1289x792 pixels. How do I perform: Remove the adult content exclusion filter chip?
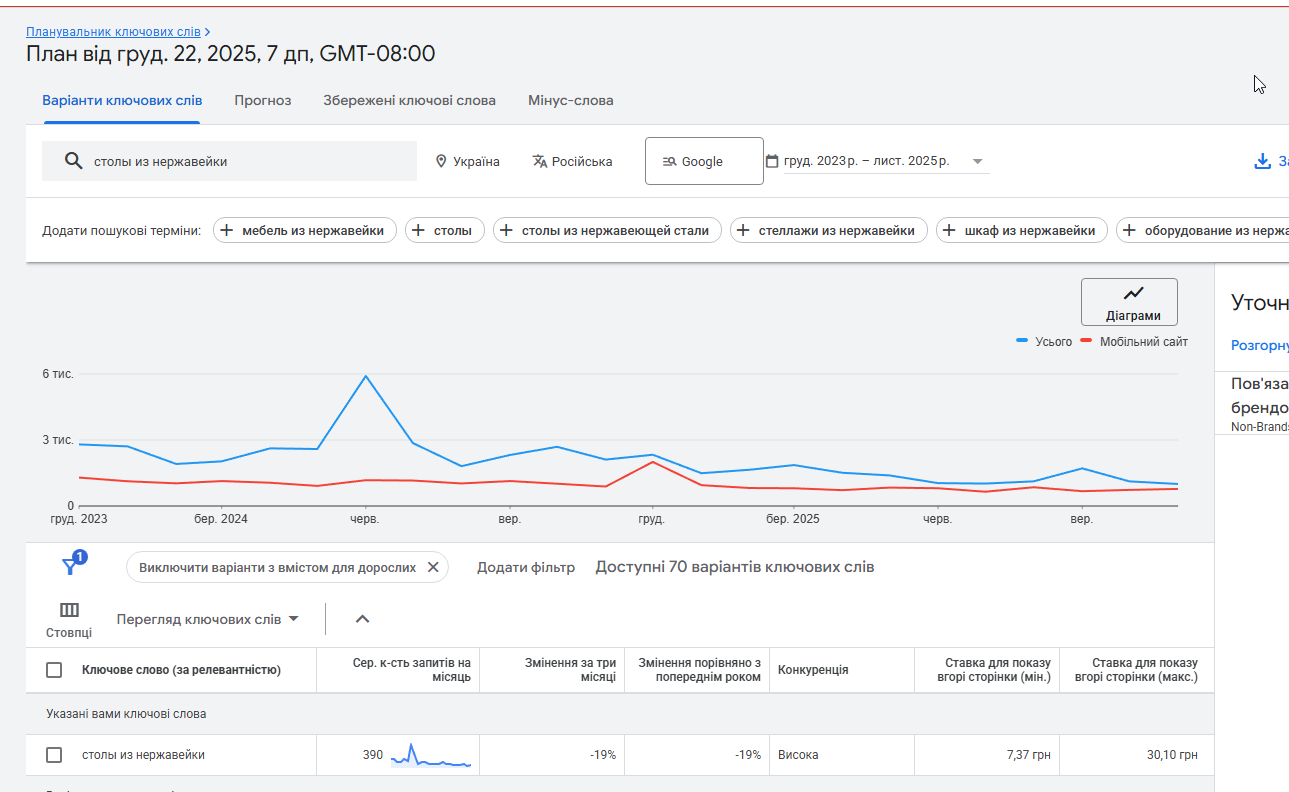pyautogui.click(x=433, y=567)
